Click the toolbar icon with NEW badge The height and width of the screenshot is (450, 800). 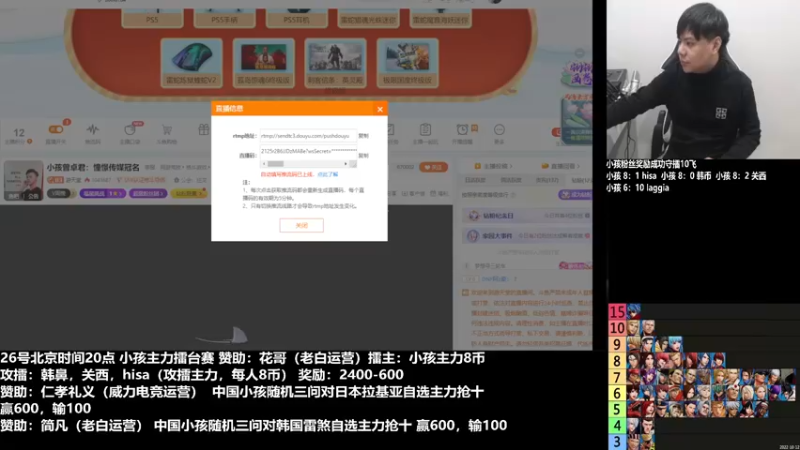pyautogui.click(x=130, y=130)
